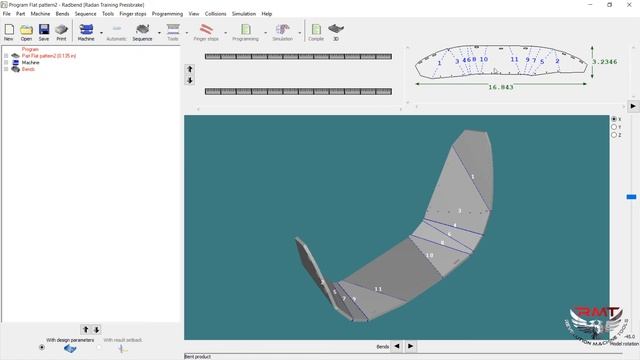
Task: Select Program root in the tree
Action: pos(30,49)
